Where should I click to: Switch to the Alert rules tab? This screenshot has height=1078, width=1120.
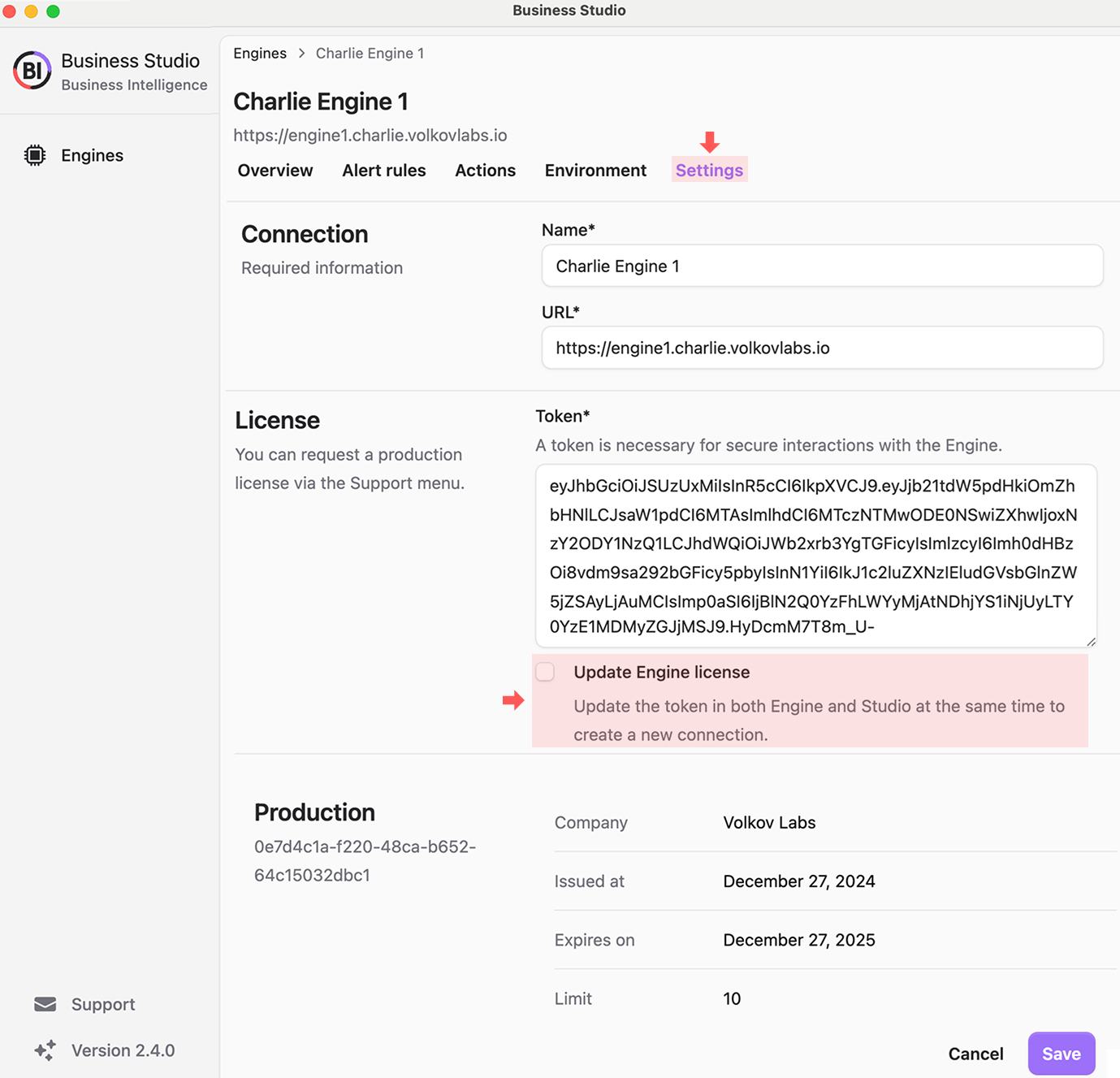(384, 171)
